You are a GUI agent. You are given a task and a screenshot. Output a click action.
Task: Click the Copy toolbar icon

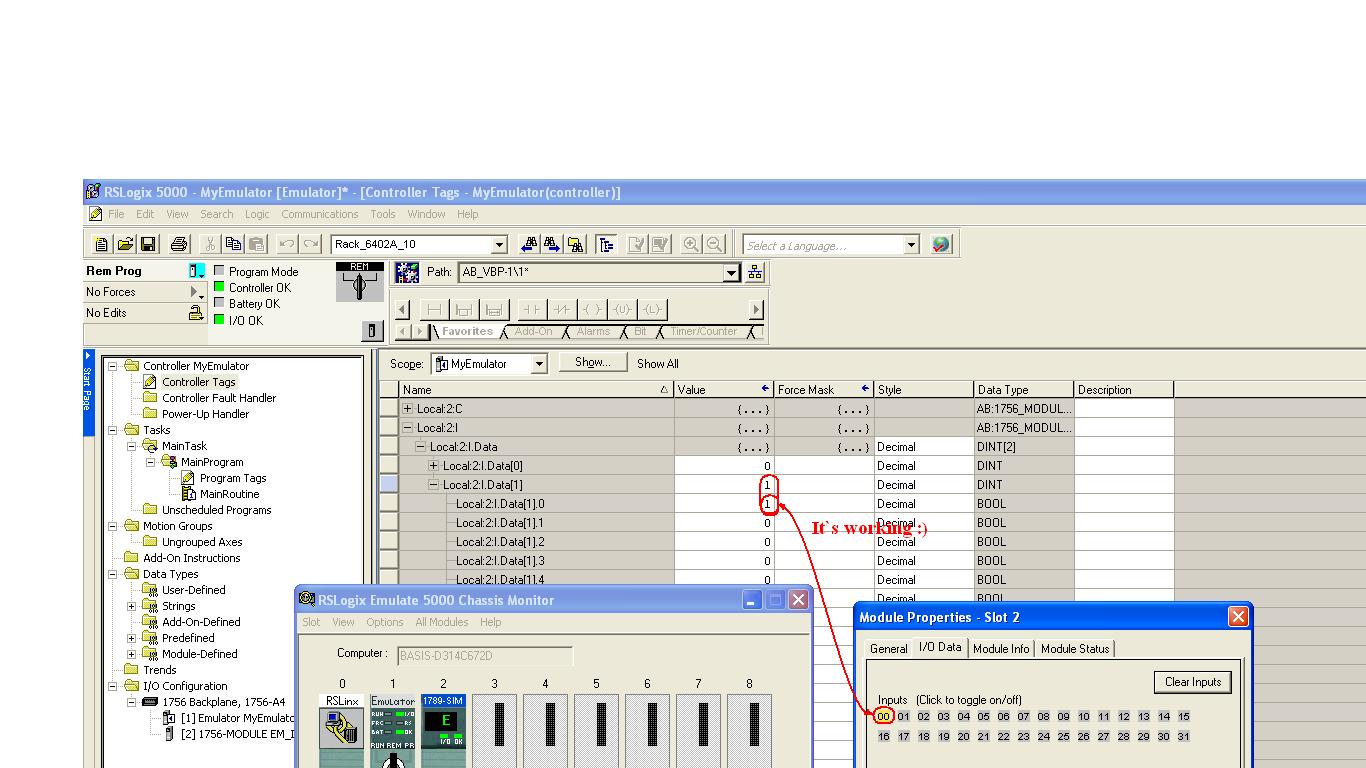click(233, 244)
